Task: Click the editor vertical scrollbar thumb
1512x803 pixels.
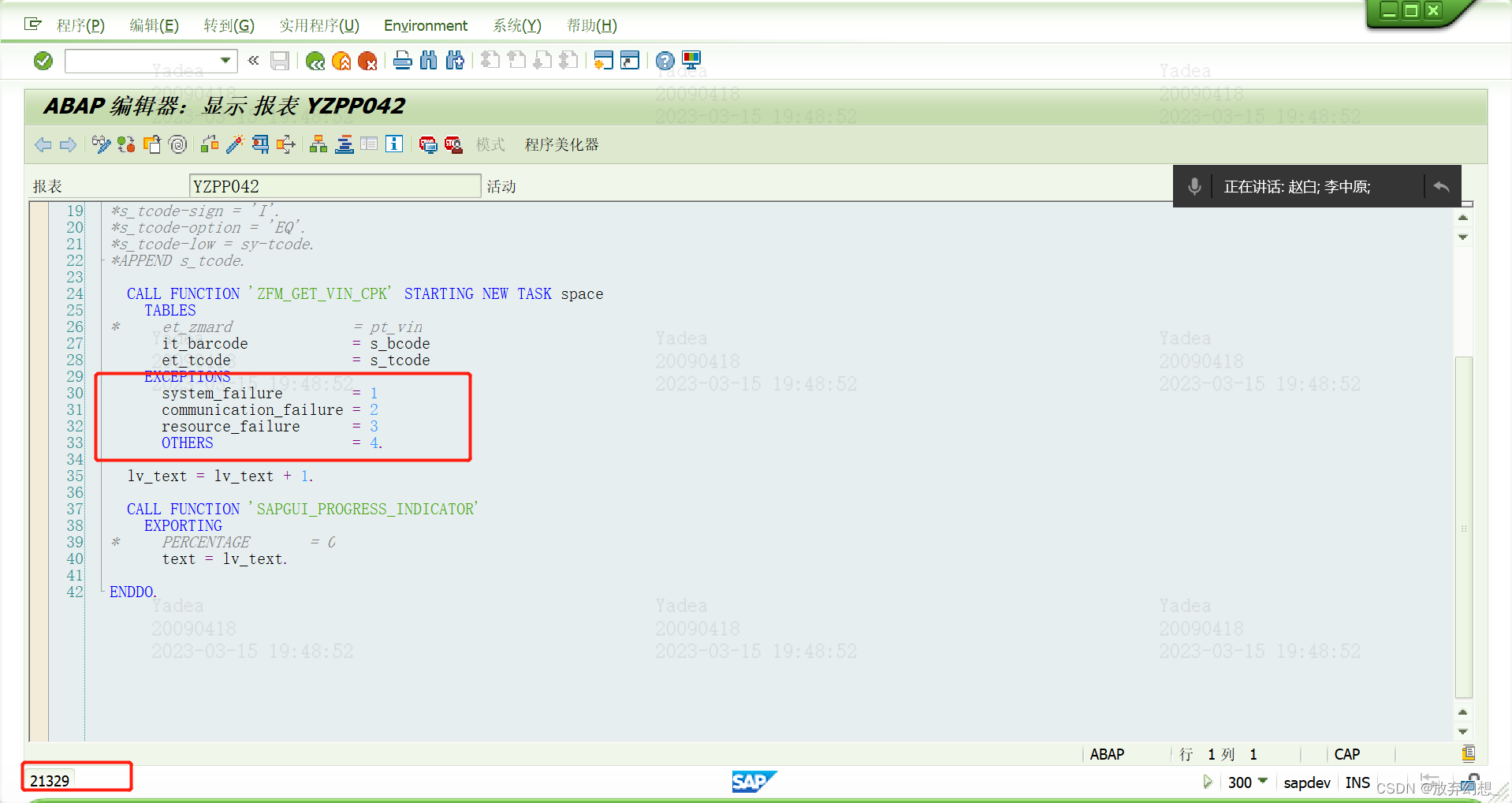Action: coord(1464,527)
